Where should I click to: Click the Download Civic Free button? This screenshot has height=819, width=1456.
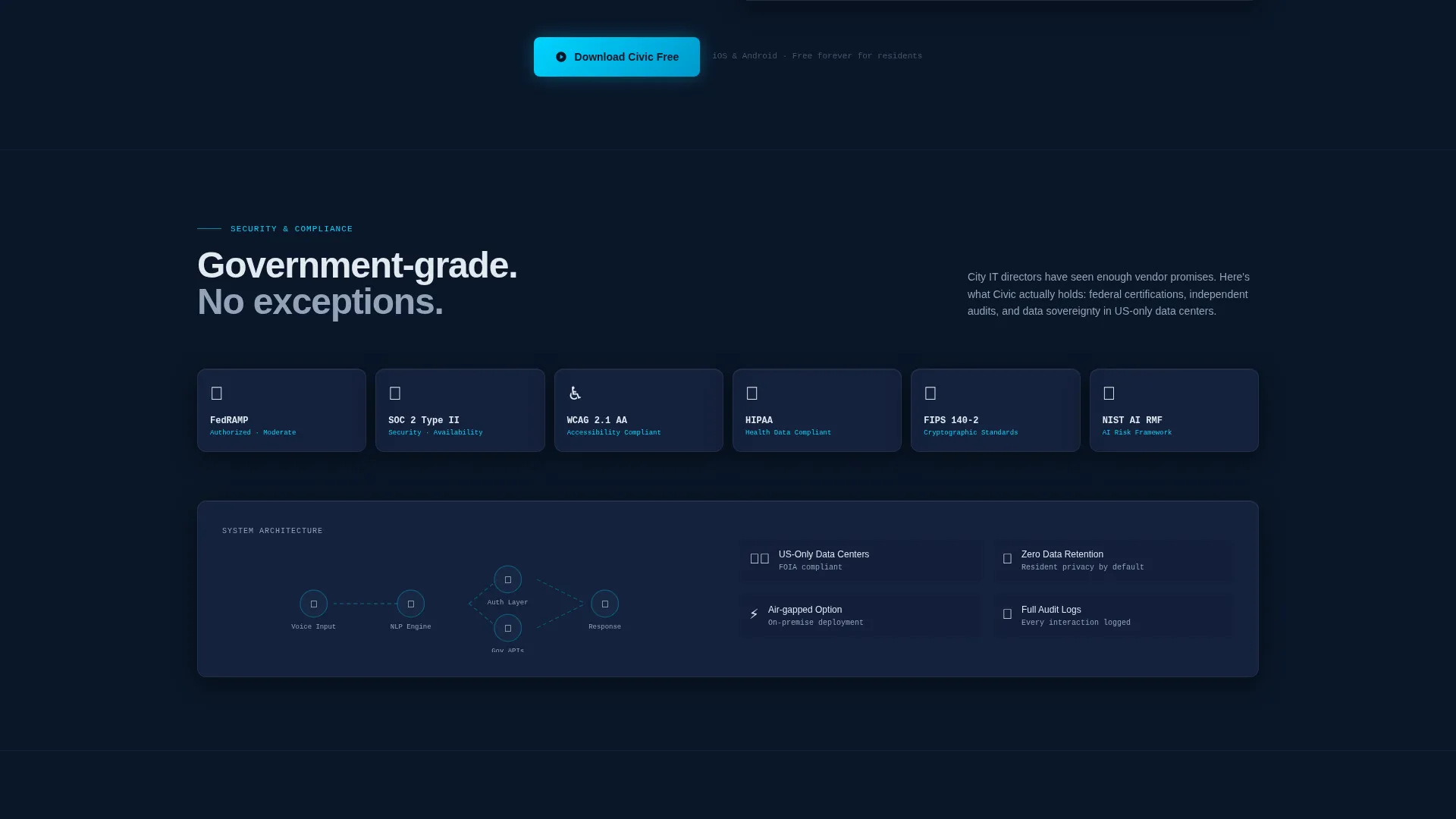pyautogui.click(x=617, y=57)
